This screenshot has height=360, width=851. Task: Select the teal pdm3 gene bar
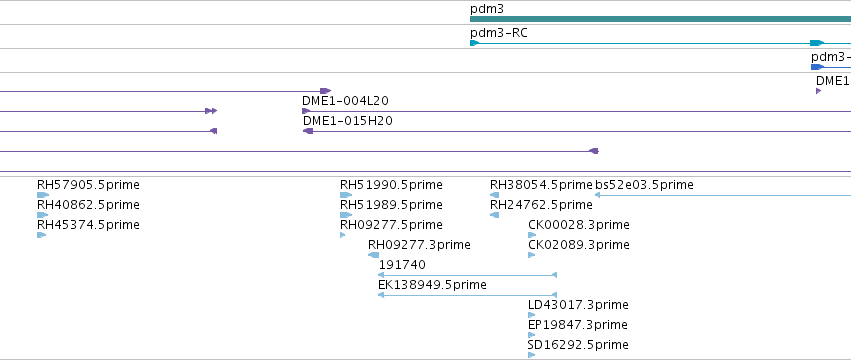click(x=660, y=19)
